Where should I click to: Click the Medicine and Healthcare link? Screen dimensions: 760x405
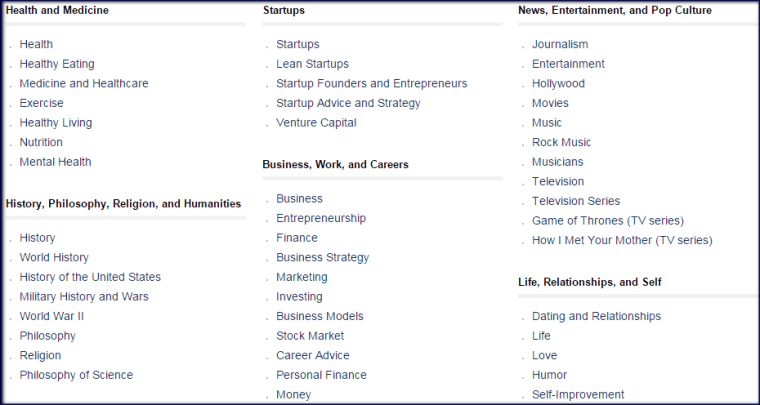pyautogui.click(x=84, y=83)
